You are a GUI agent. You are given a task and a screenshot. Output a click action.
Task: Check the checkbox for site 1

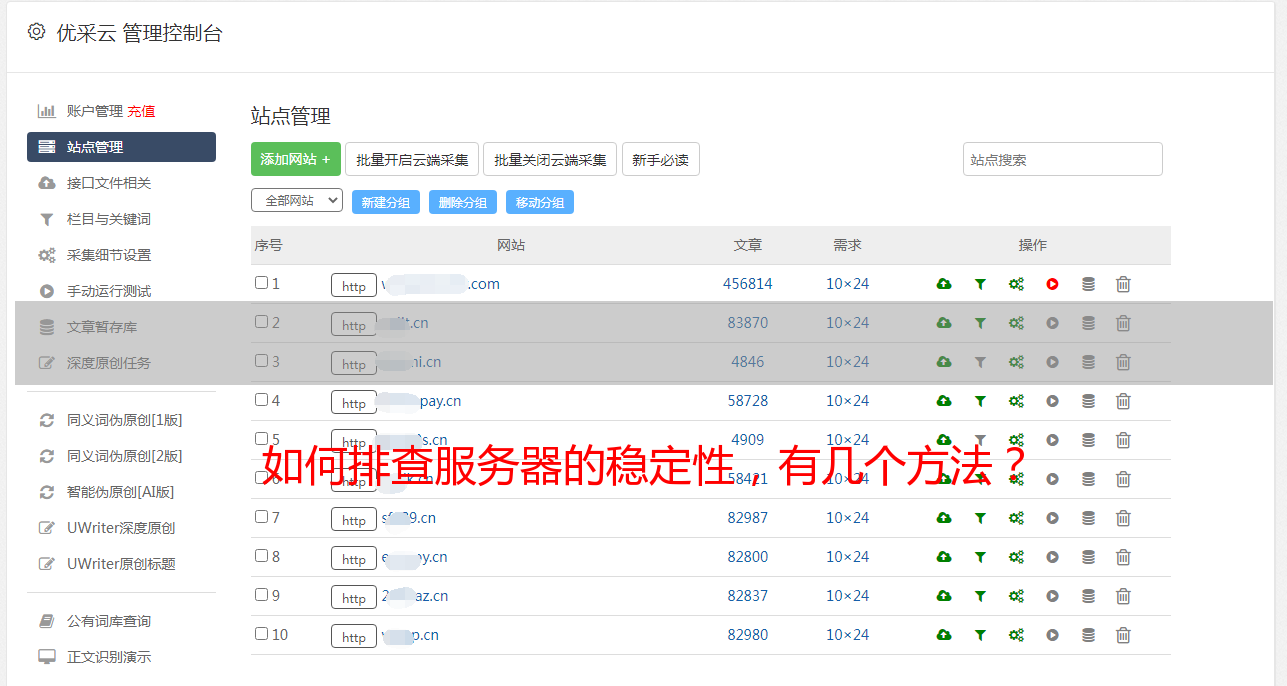[x=261, y=283]
